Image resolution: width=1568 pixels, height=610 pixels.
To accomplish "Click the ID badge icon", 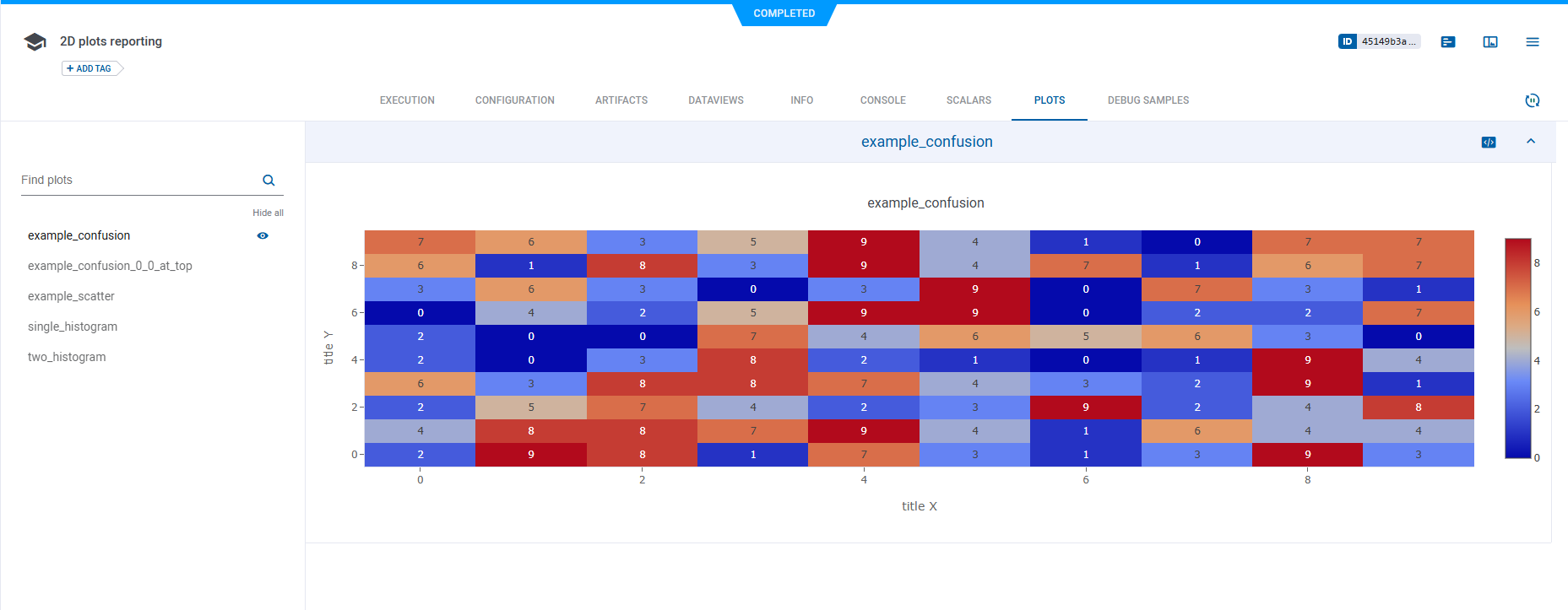I will [x=1348, y=41].
